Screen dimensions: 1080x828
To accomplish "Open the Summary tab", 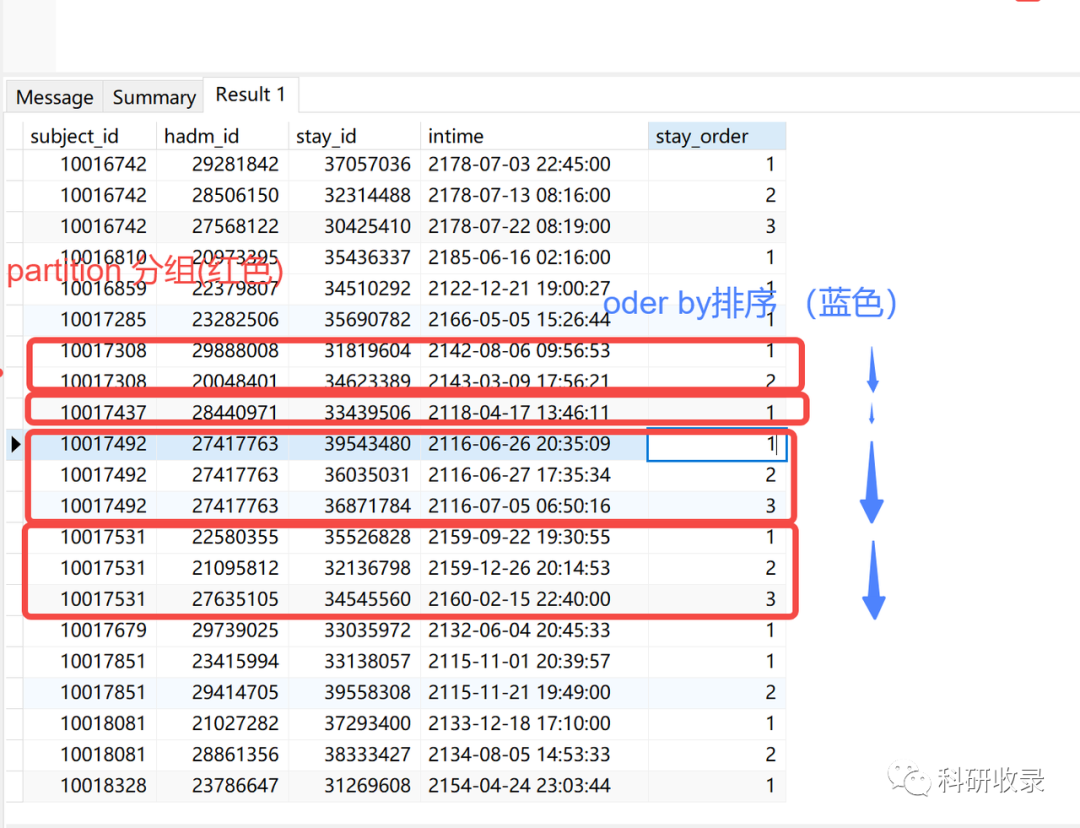I will (x=154, y=97).
